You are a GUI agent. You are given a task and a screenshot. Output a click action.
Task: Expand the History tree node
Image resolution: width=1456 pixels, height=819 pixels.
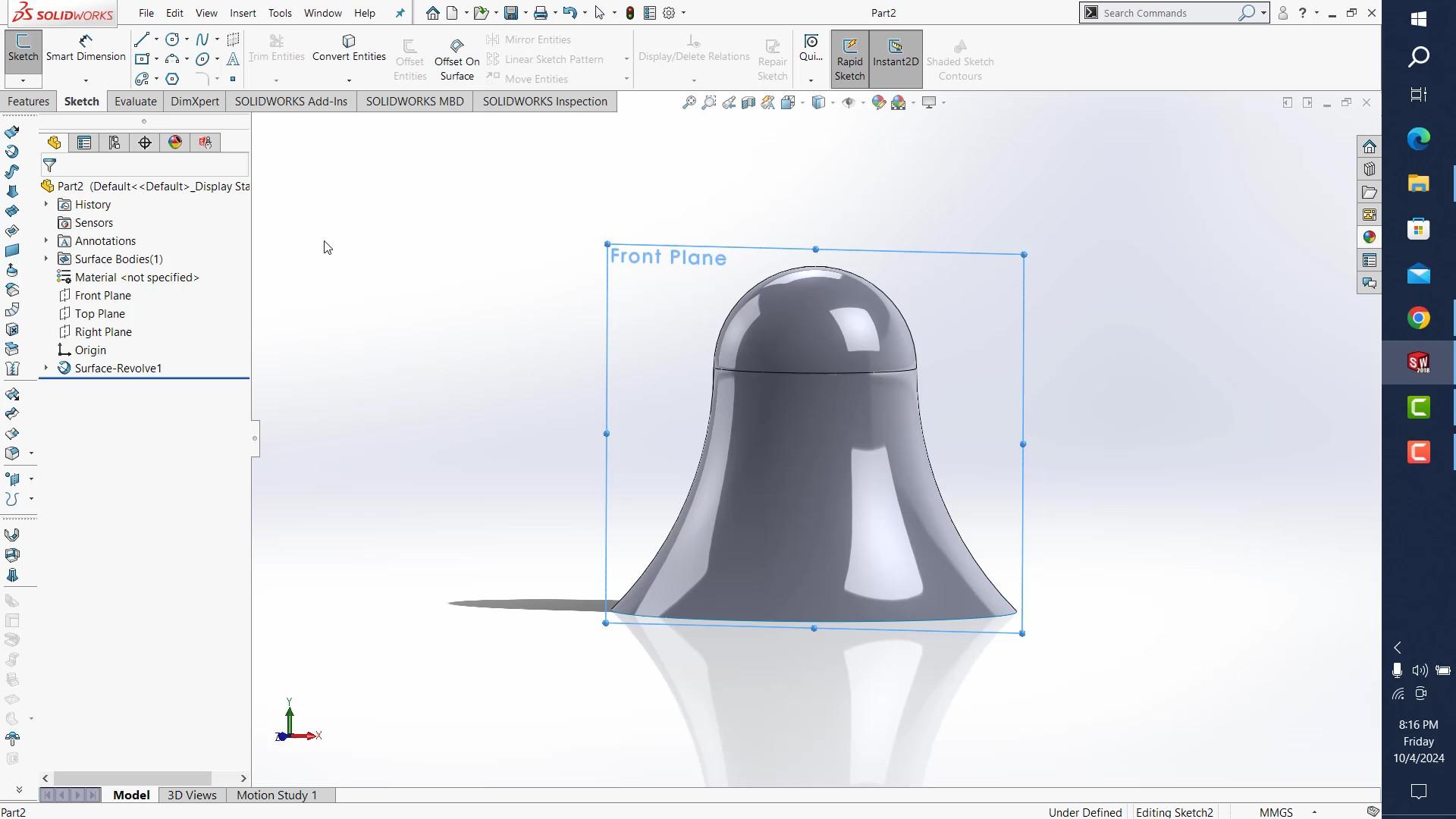pos(45,204)
